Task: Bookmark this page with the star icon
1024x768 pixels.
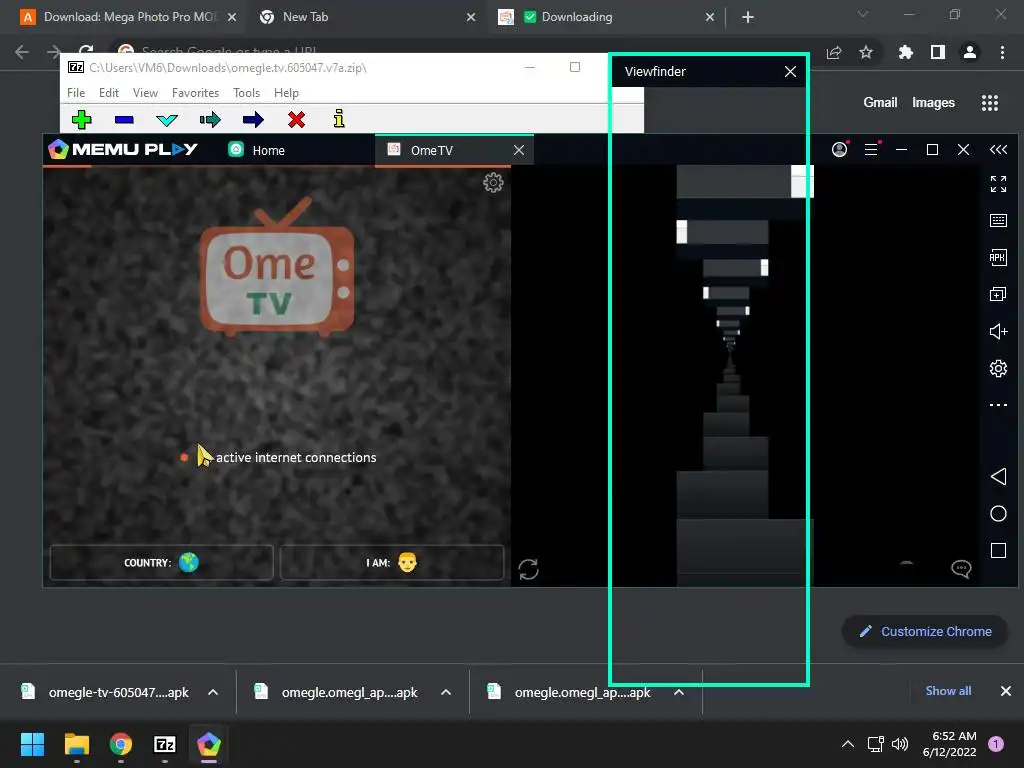Action: (x=866, y=52)
